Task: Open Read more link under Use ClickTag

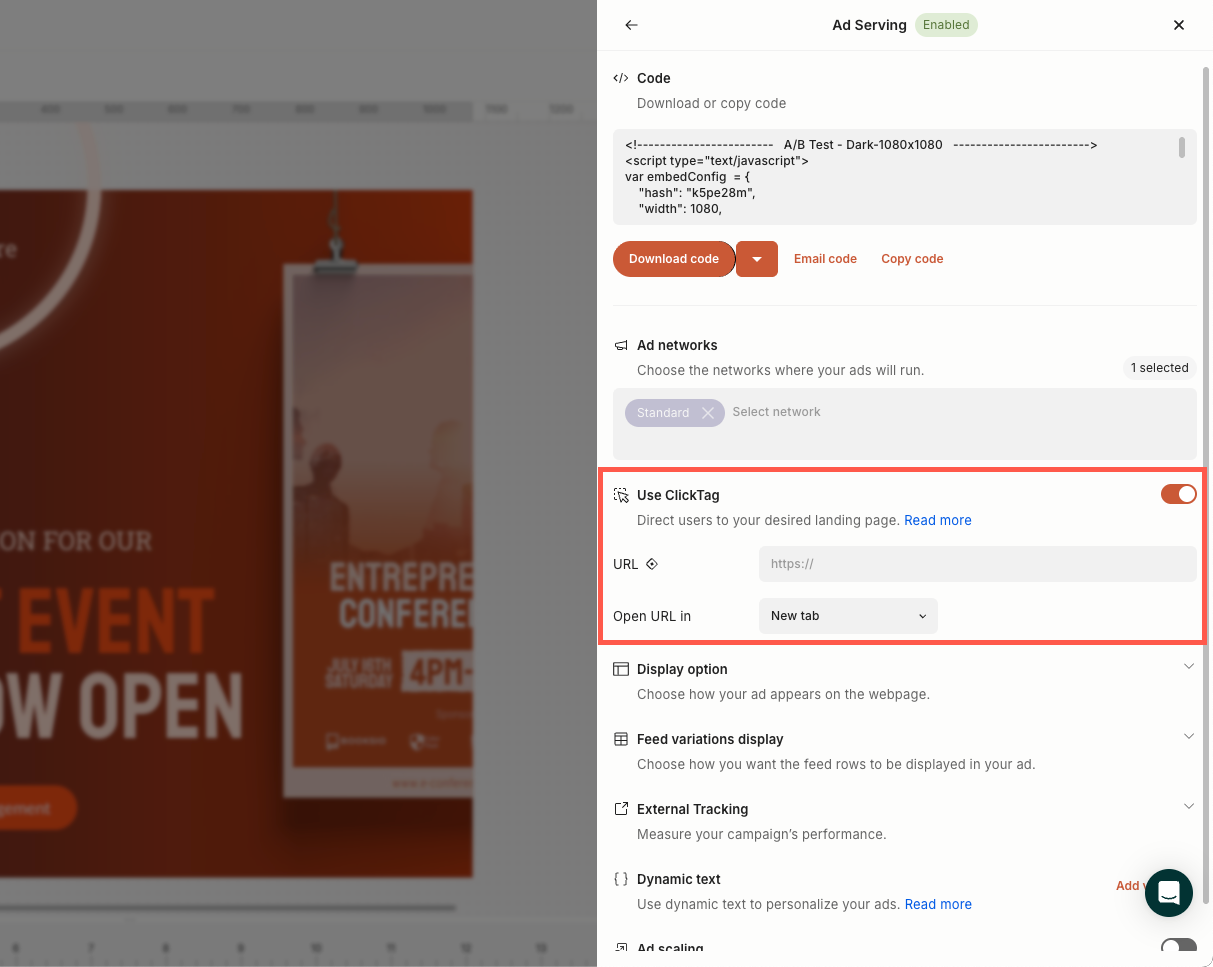Action: click(937, 520)
